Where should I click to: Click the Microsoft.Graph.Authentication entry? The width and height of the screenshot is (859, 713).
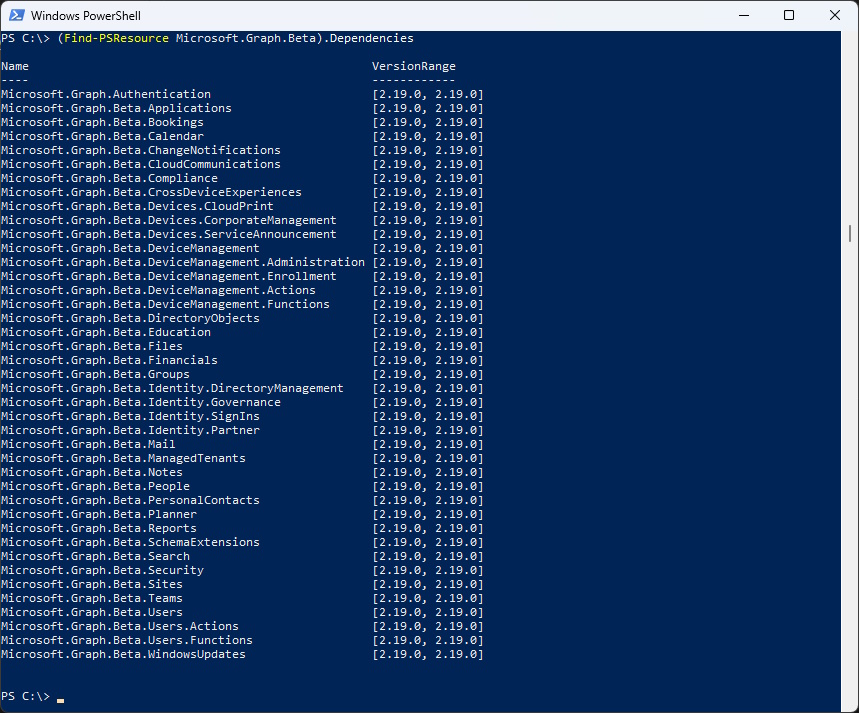point(106,94)
